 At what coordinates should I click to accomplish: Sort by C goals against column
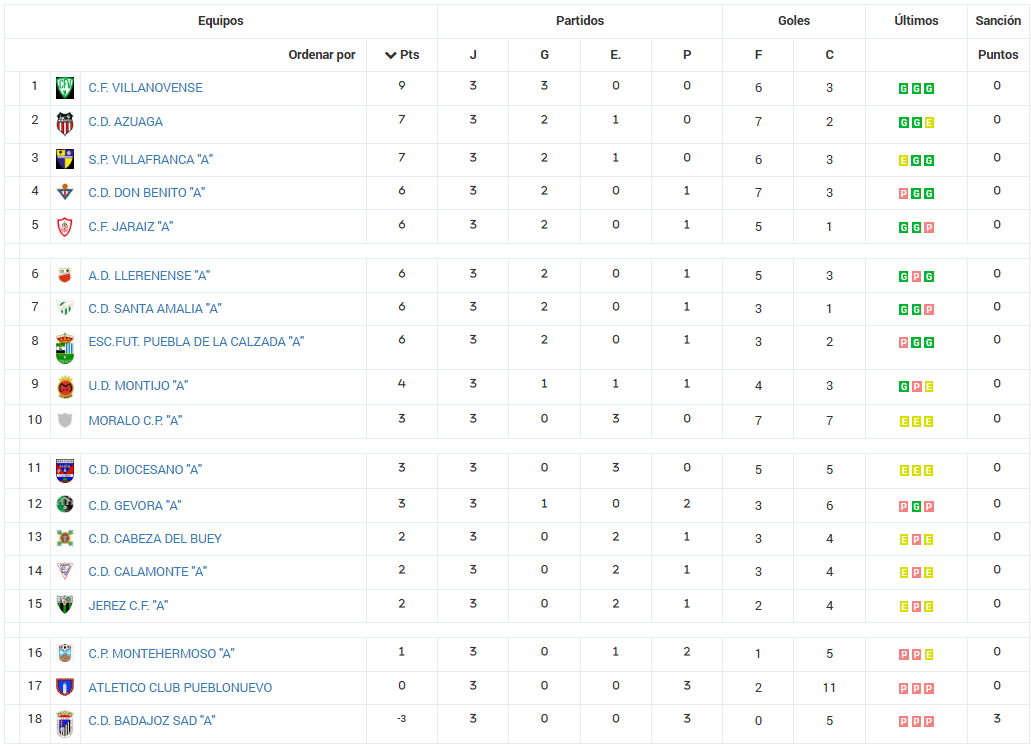click(830, 55)
